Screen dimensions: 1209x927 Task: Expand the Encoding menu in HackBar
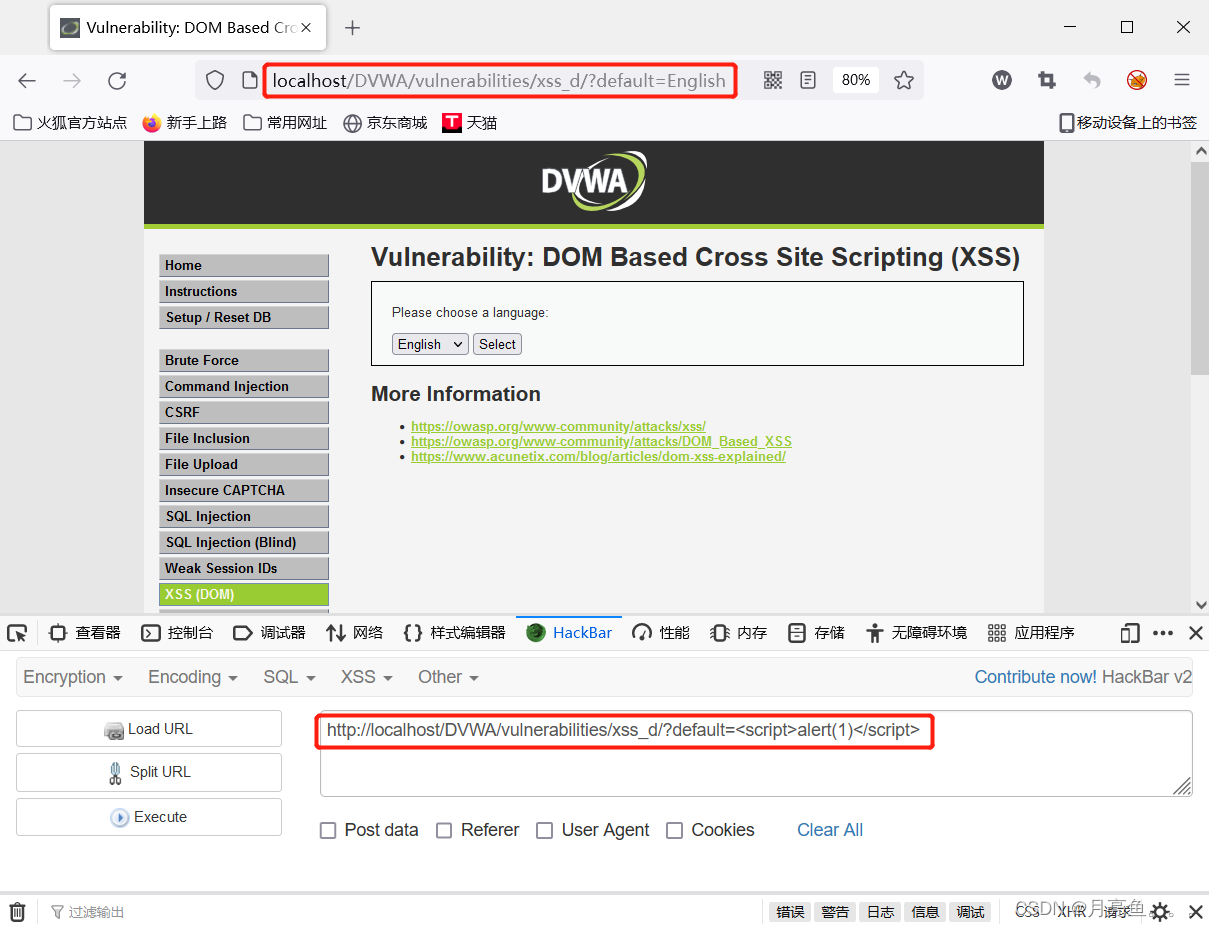193,677
